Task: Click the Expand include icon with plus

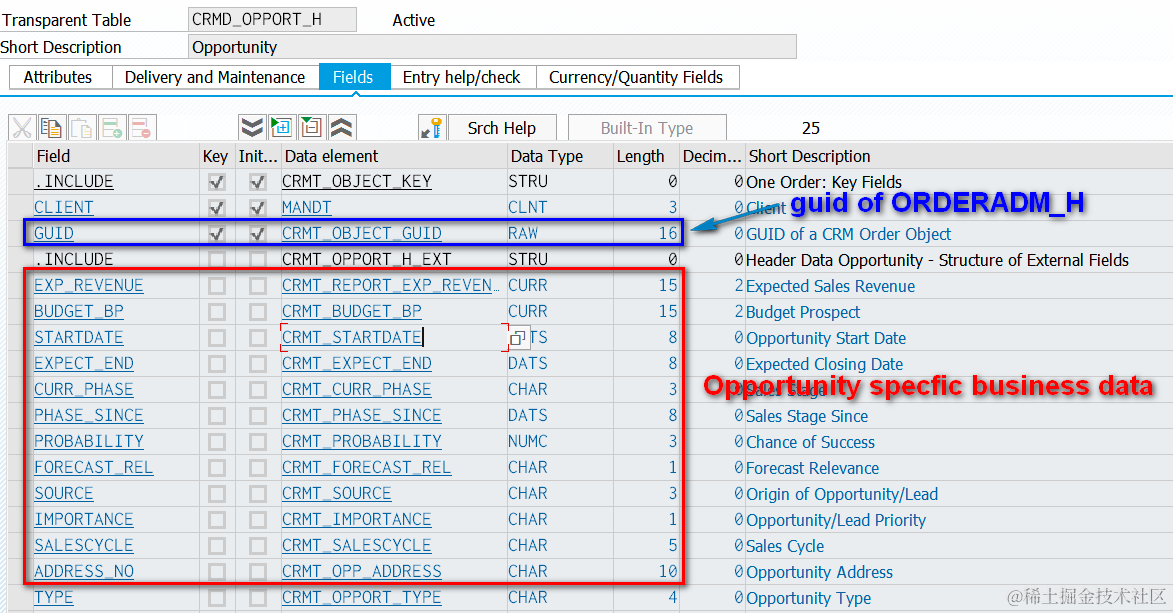Action: pos(282,128)
